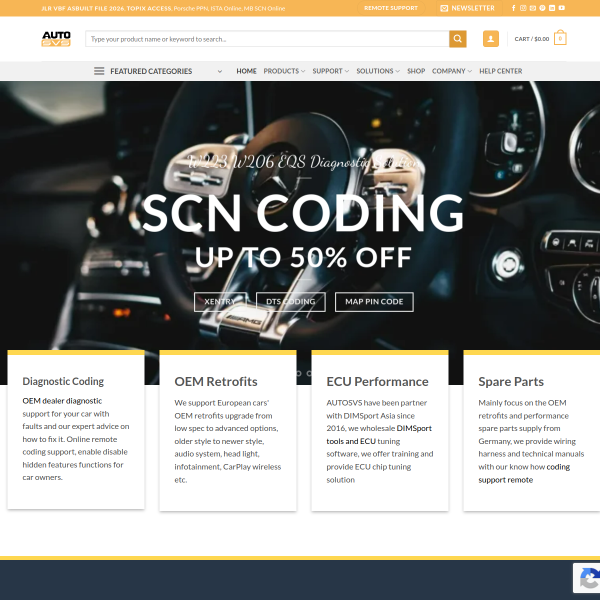This screenshot has width=600, height=600.
Task: Open the Pinterest social icon
Action: click(x=542, y=8)
